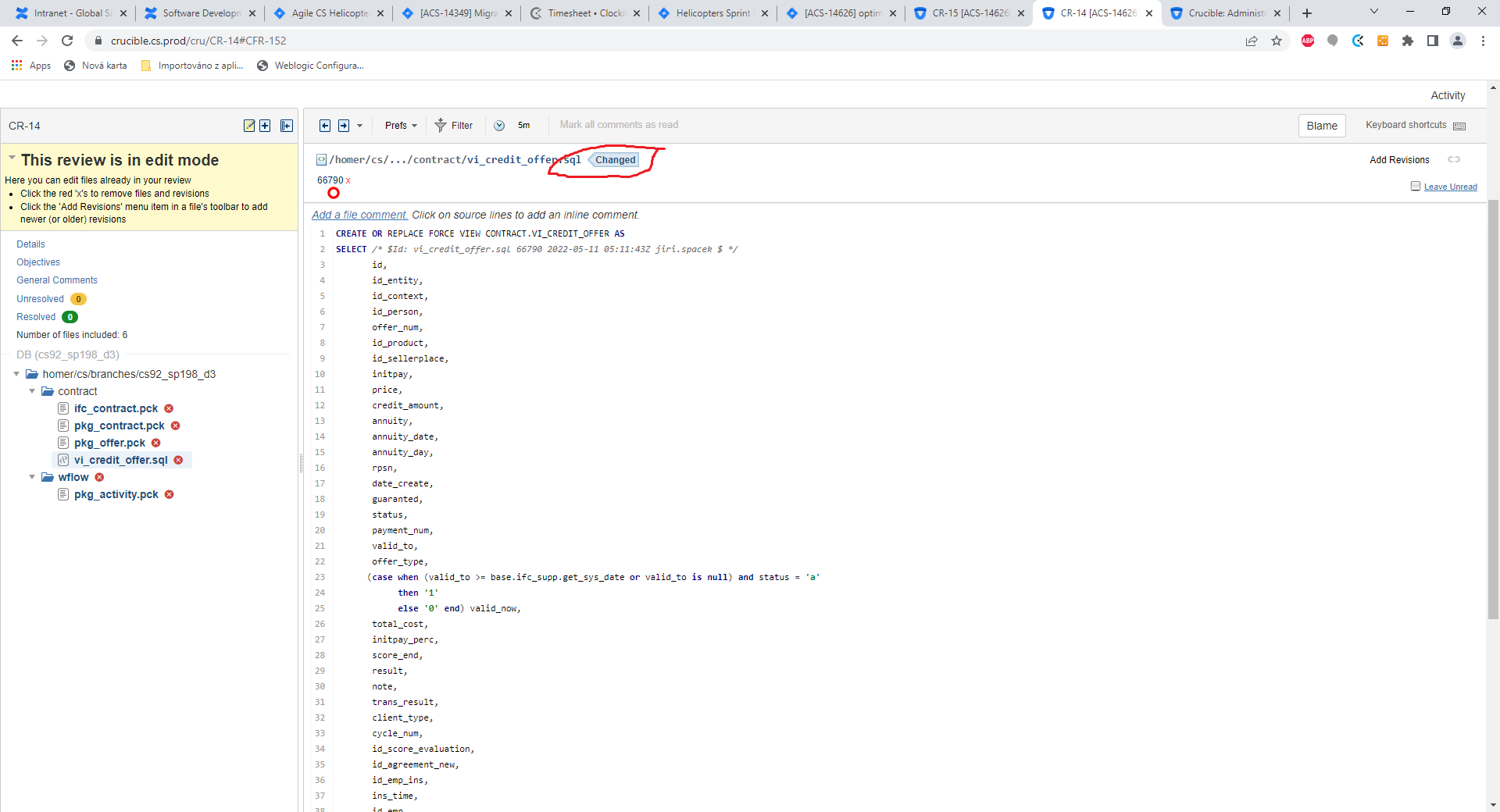Viewport: 1500px width, 812px height.
Task: Remove ifc_contract.pck using its red x icon
Action: (x=169, y=408)
